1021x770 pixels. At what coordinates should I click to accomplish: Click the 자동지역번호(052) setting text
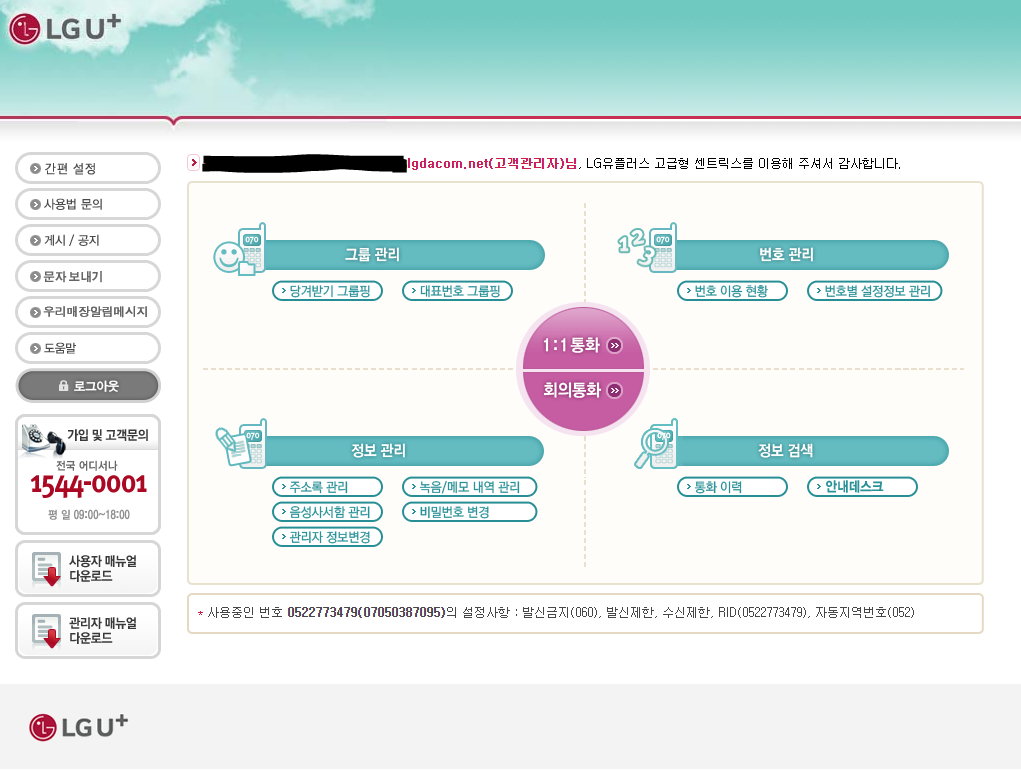[x=865, y=612]
